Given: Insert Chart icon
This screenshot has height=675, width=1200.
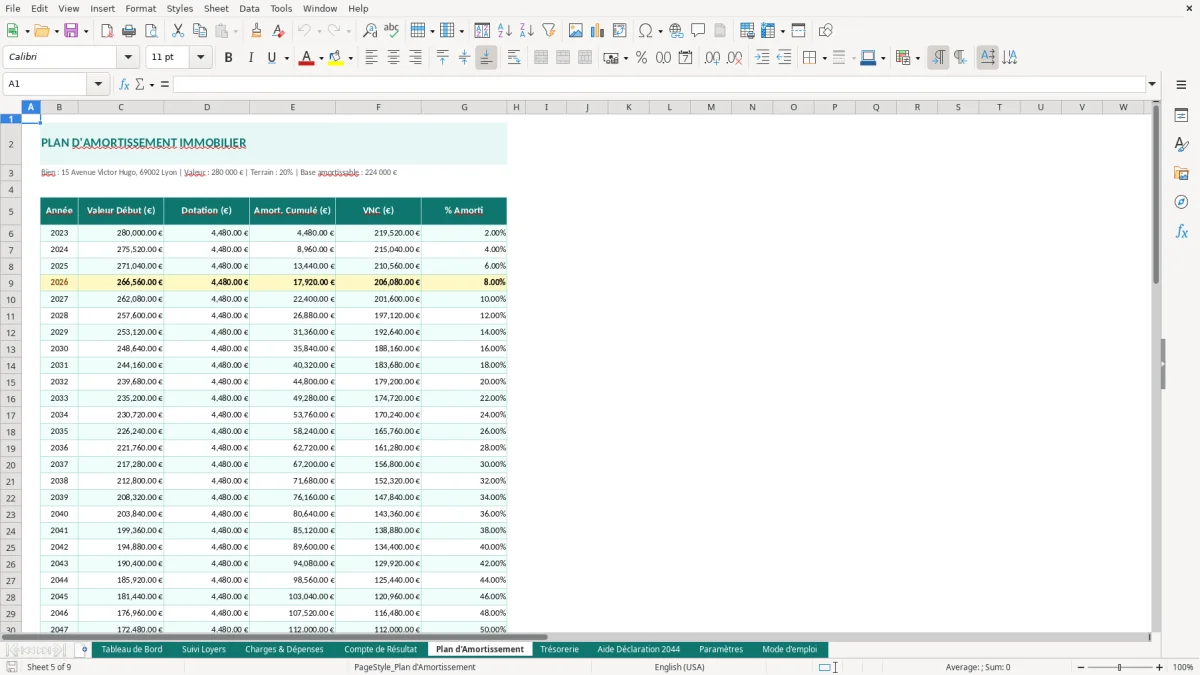Looking at the screenshot, I should [x=598, y=31].
